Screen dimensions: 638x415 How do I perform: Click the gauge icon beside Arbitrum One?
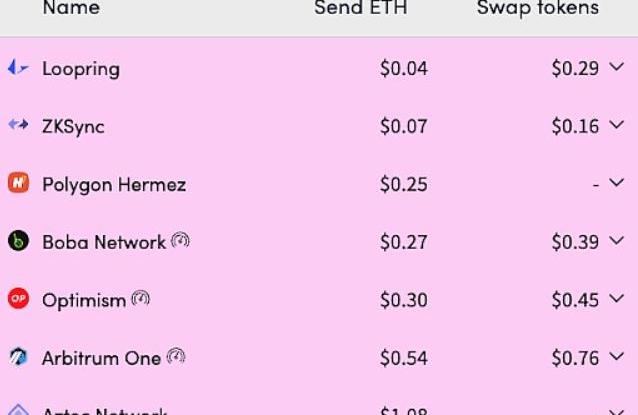coord(176,356)
